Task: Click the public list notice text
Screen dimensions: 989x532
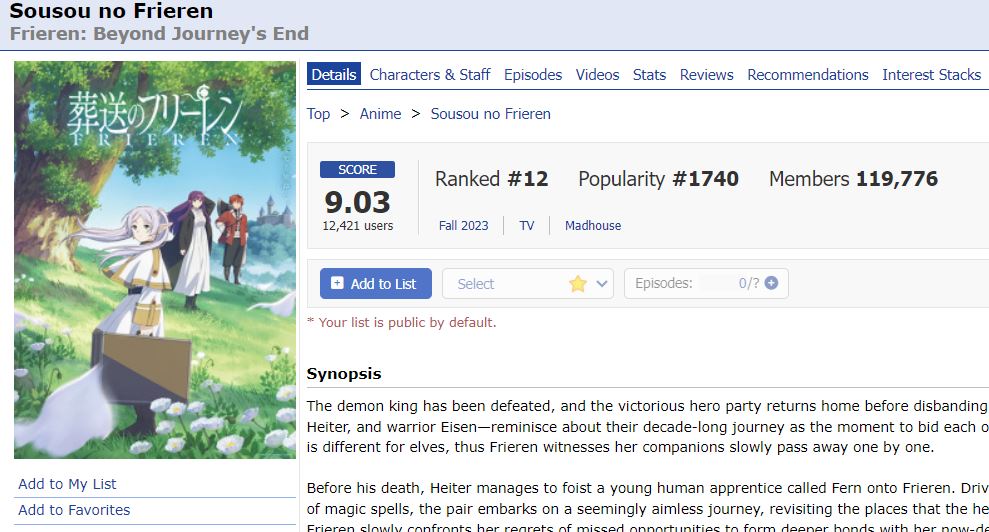Action: pyautogui.click(x=402, y=322)
